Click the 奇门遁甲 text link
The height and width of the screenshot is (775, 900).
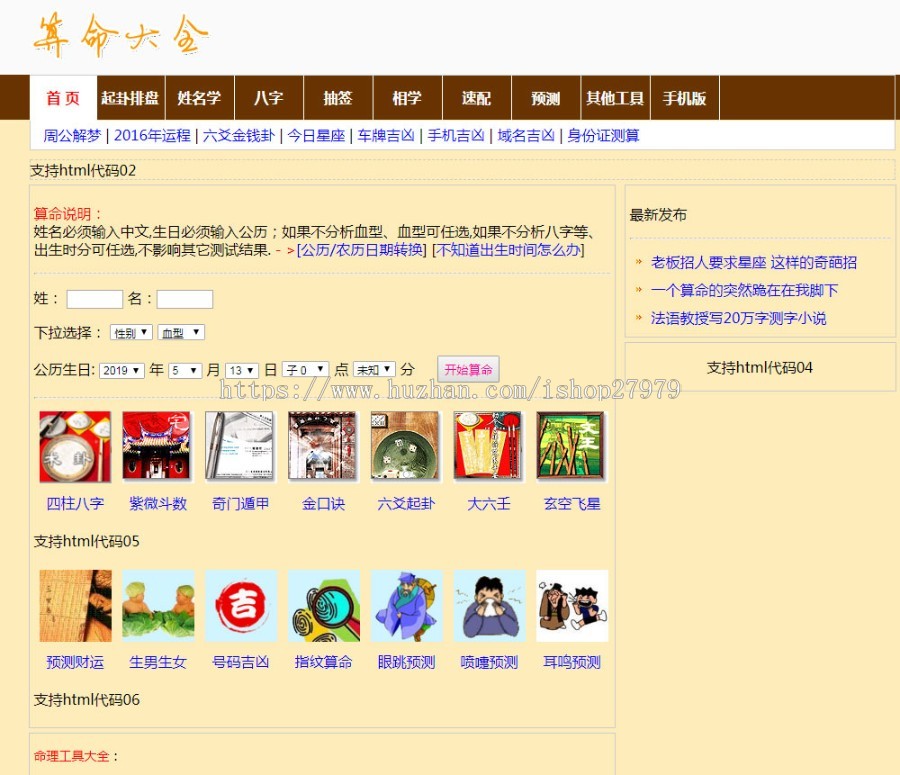(240, 504)
